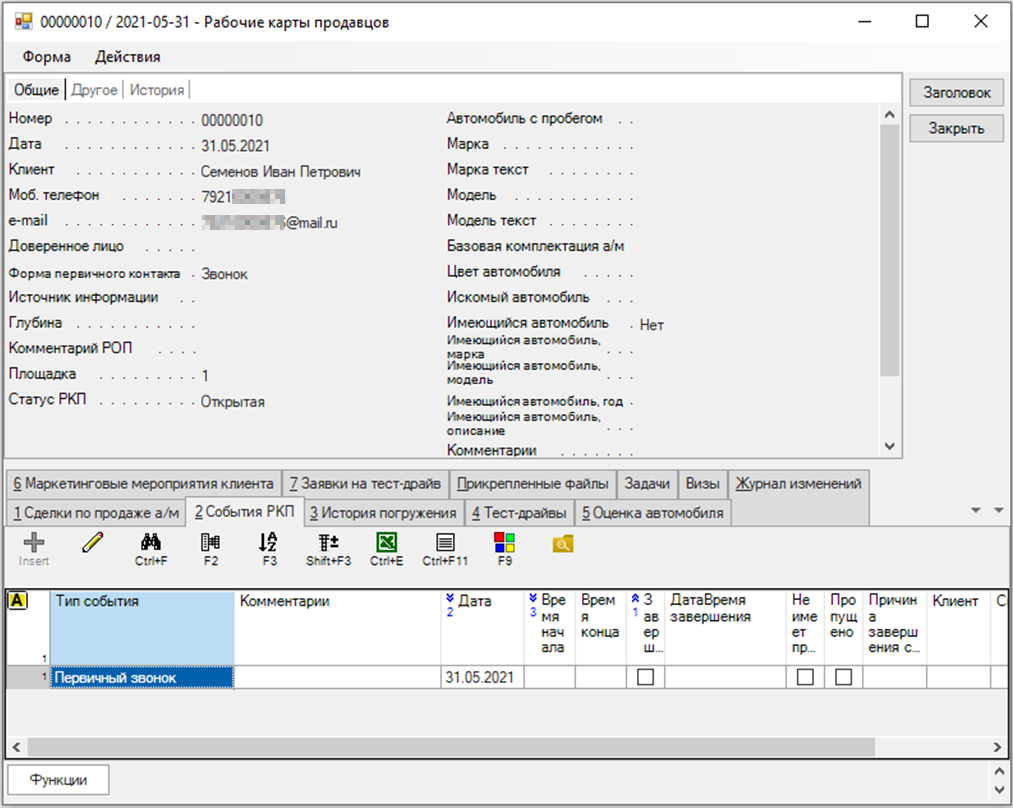The image size is (1013, 808).
Task: Click the 'Заголовок' button
Action: (956, 93)
